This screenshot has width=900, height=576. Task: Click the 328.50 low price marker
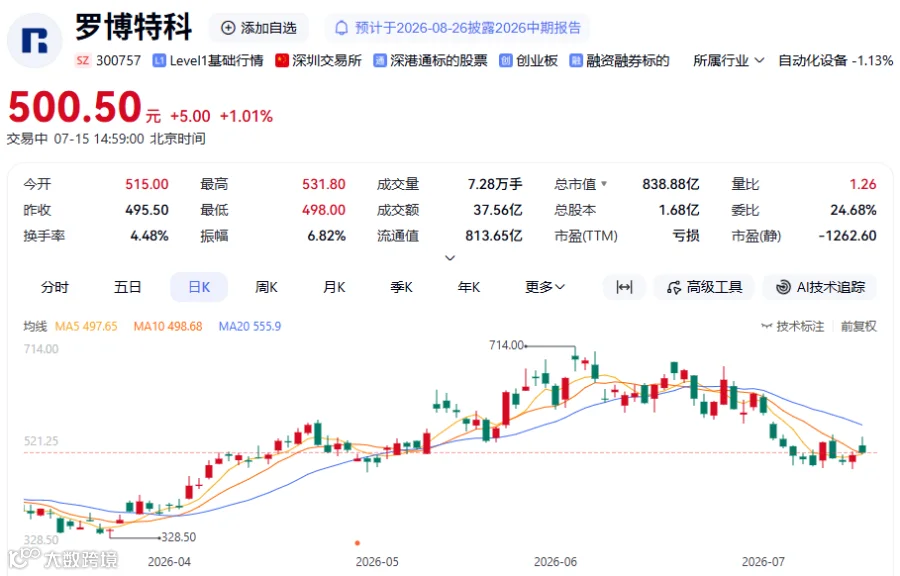click(179, 537)
